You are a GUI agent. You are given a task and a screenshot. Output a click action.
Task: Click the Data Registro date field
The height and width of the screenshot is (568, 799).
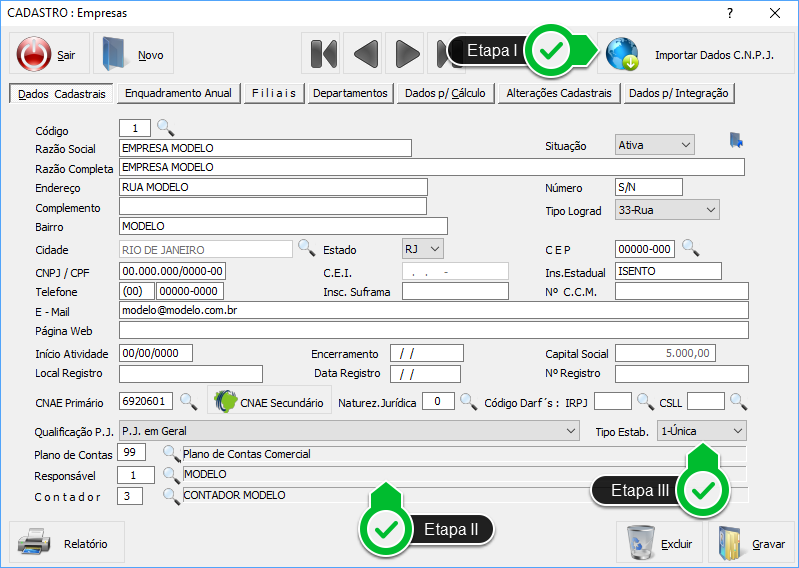(425, 373)
